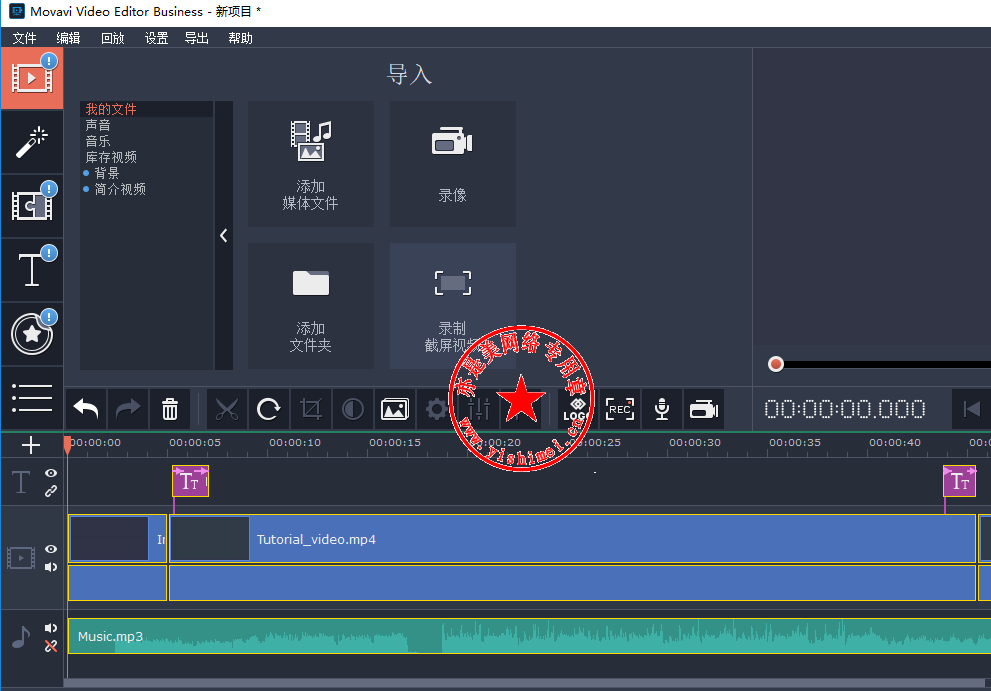Open Clip properties gear icon
This screenshot has height=691, width=991.
[436, 410]
